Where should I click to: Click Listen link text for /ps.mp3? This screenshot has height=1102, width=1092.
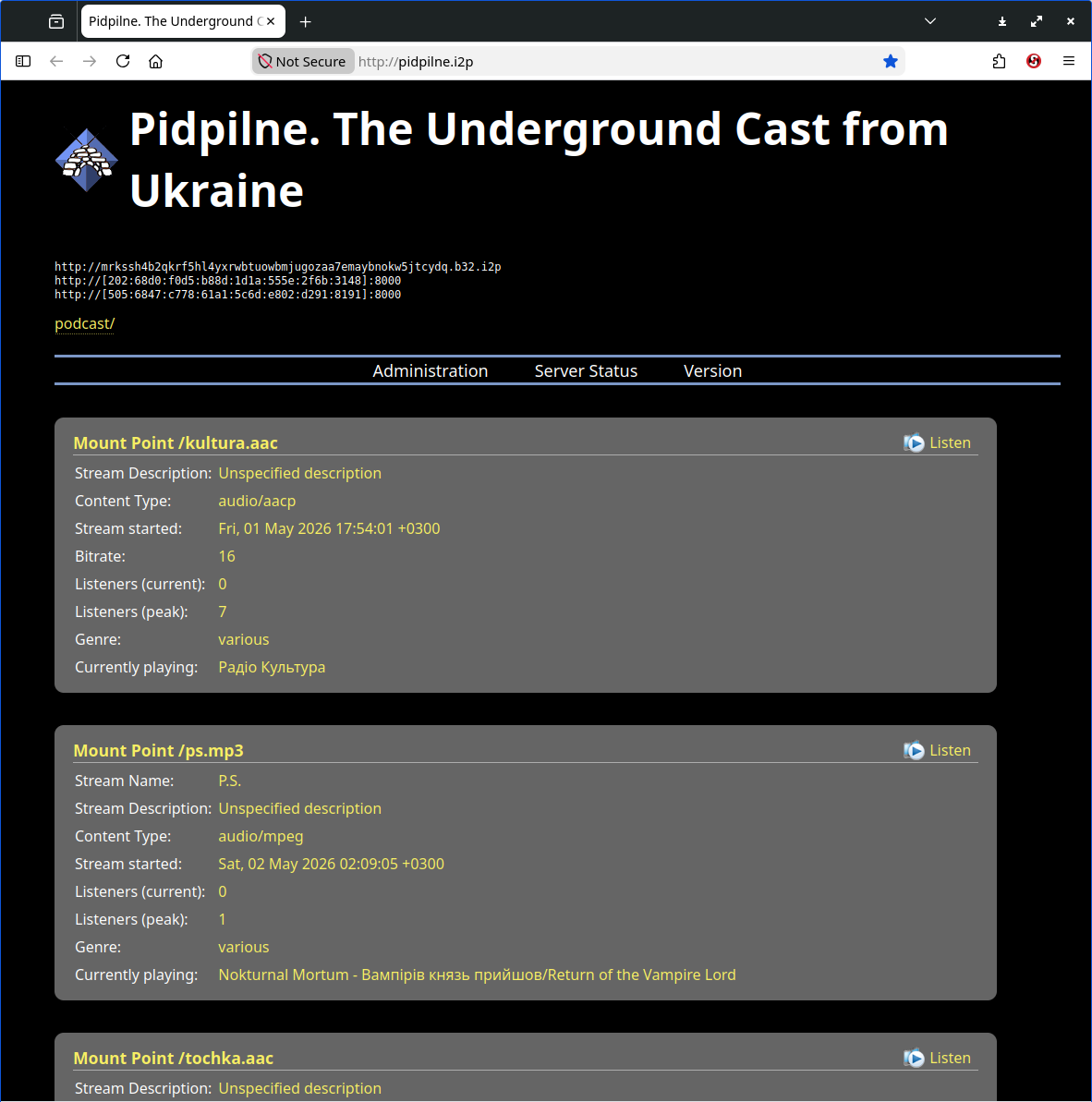[x=950, y=751]
